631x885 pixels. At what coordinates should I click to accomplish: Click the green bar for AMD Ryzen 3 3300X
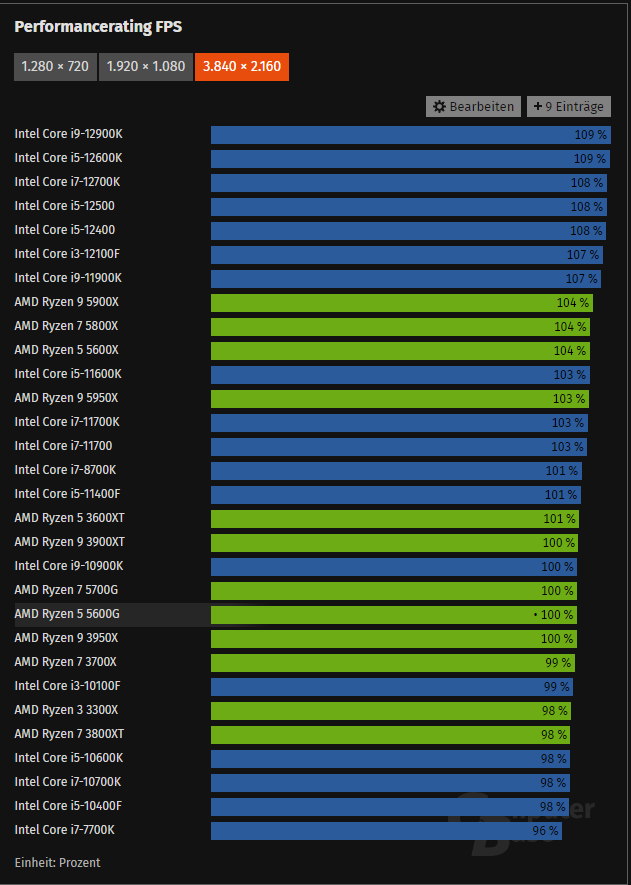tap(391, 711)
